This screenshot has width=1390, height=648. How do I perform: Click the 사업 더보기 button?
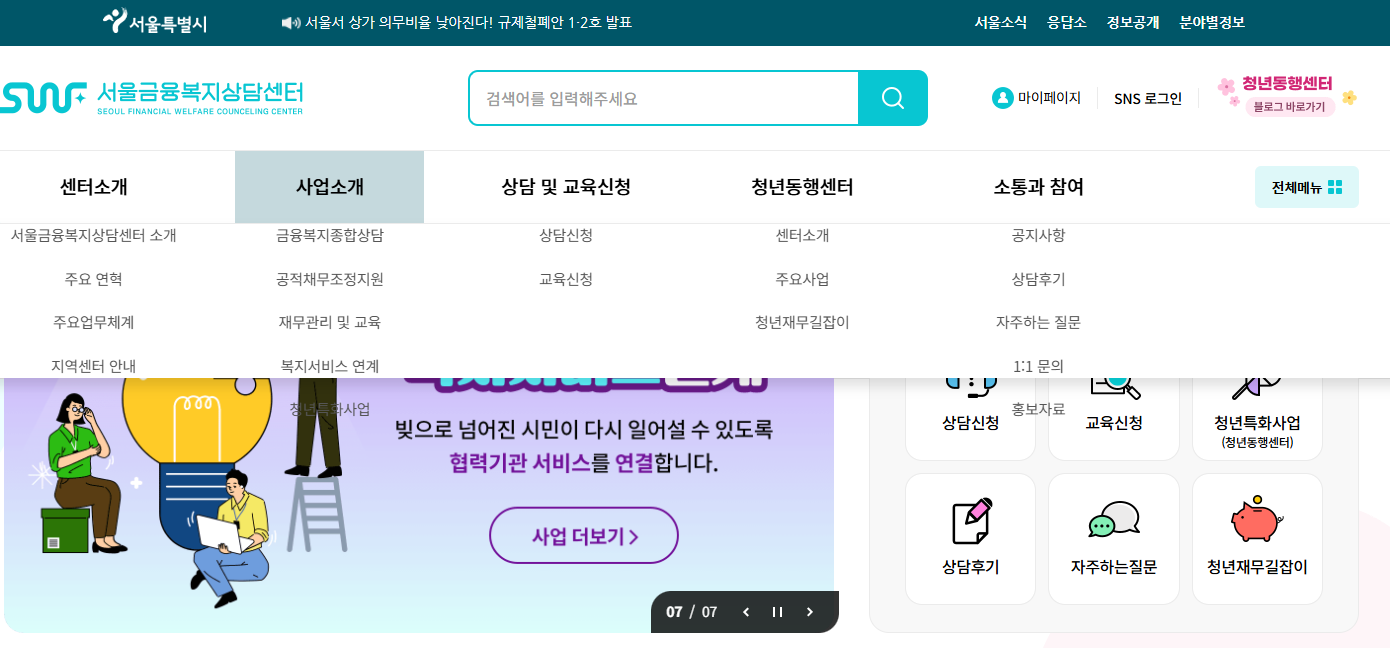[584, 536]
